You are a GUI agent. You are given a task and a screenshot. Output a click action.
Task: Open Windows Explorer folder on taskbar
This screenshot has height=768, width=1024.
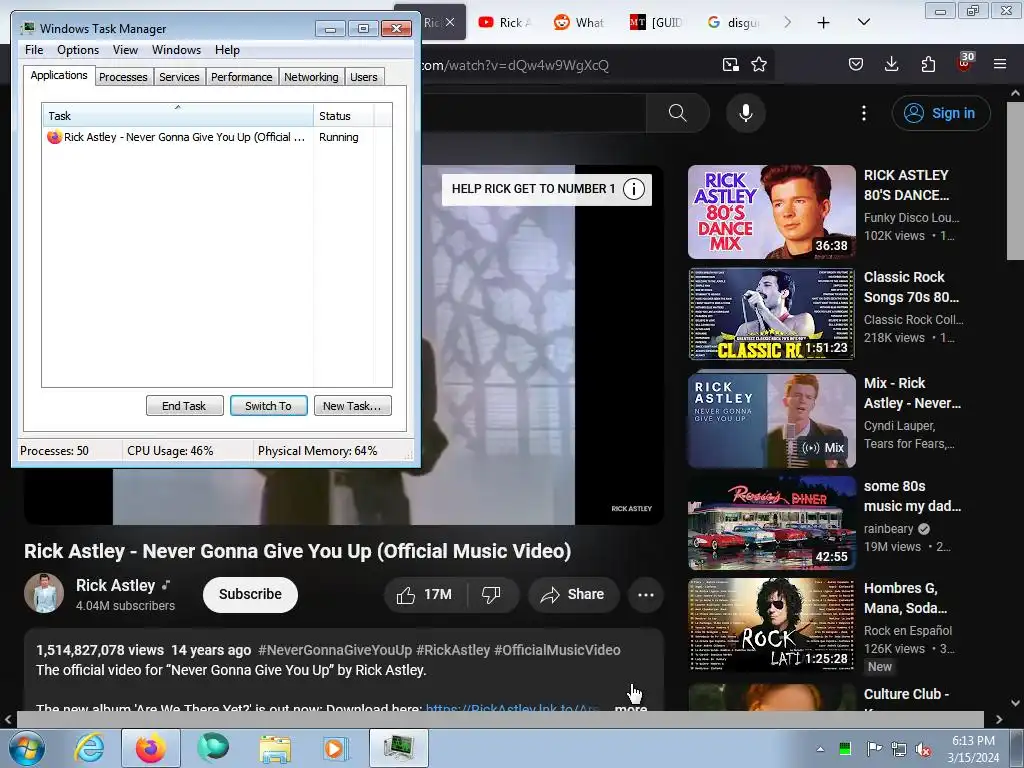point(275,748)
